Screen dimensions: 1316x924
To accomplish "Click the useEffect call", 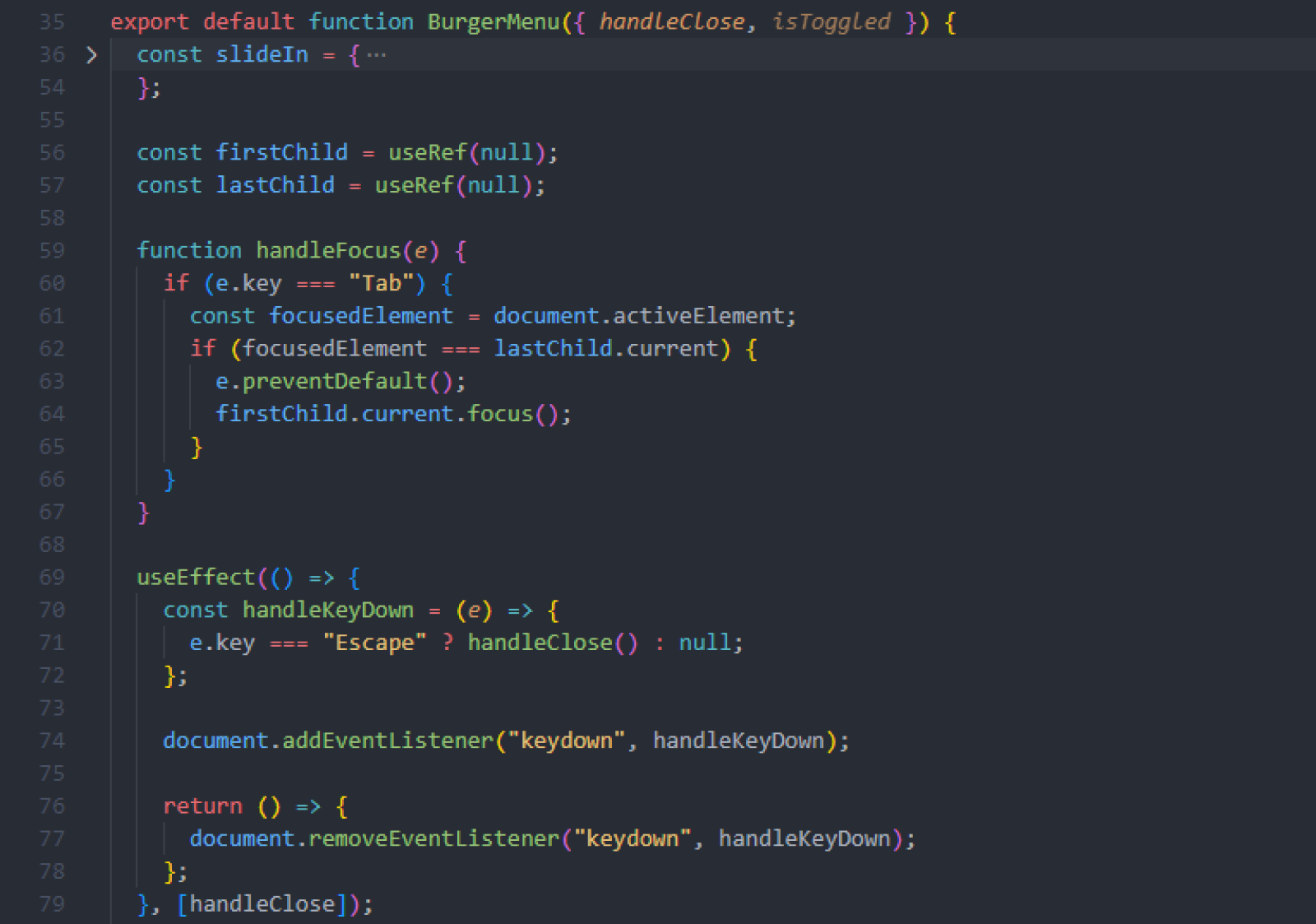I will [x=196, y=578].
